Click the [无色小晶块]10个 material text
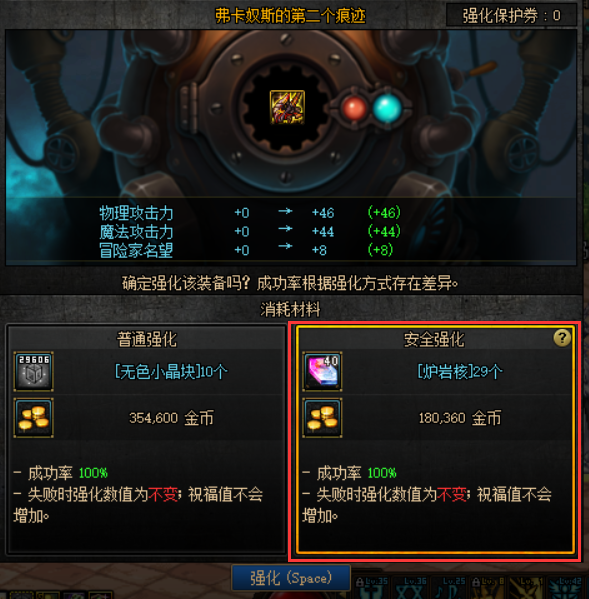The width and height of the screenshot is (589, 599). pos(171,371)
